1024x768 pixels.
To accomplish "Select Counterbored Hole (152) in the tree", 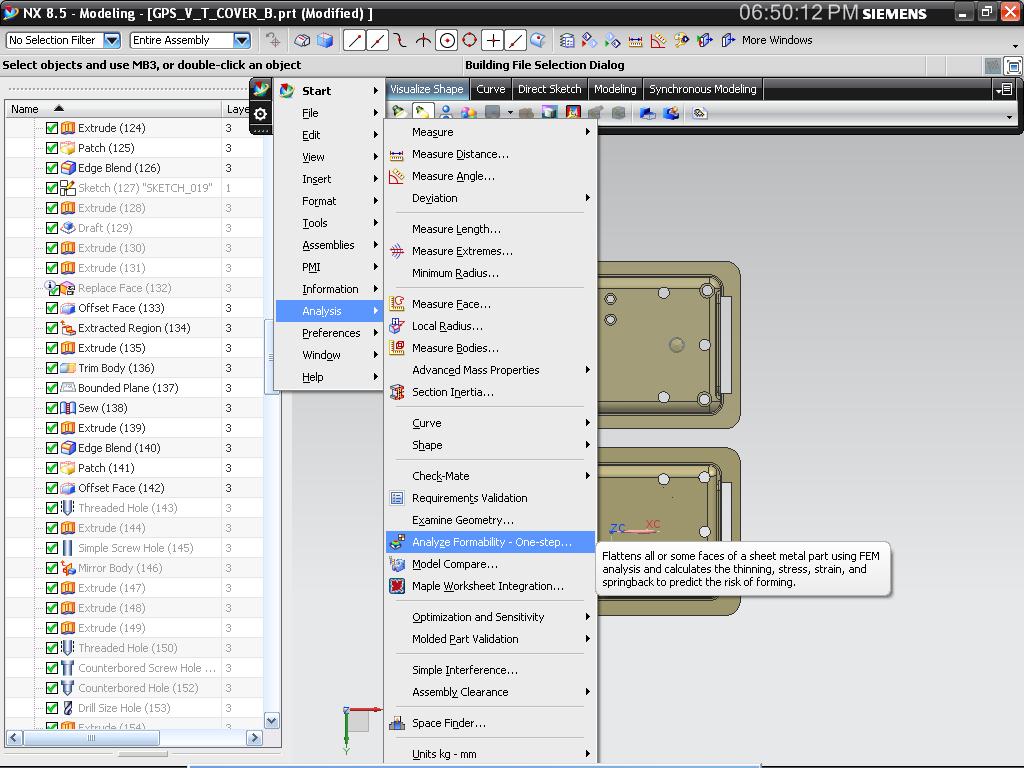I will 138,688.
